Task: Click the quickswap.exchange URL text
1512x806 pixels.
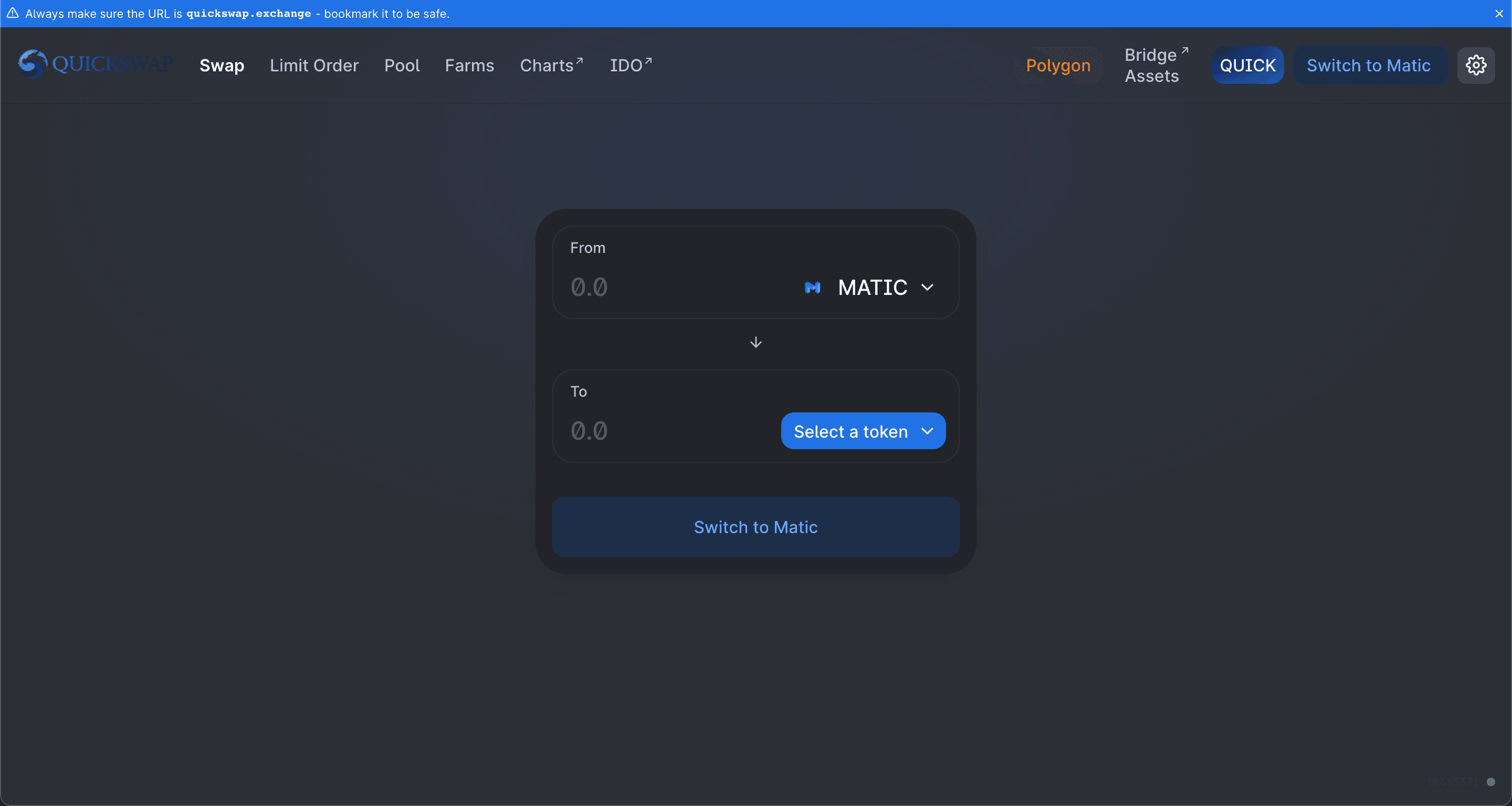Action: 249,14
